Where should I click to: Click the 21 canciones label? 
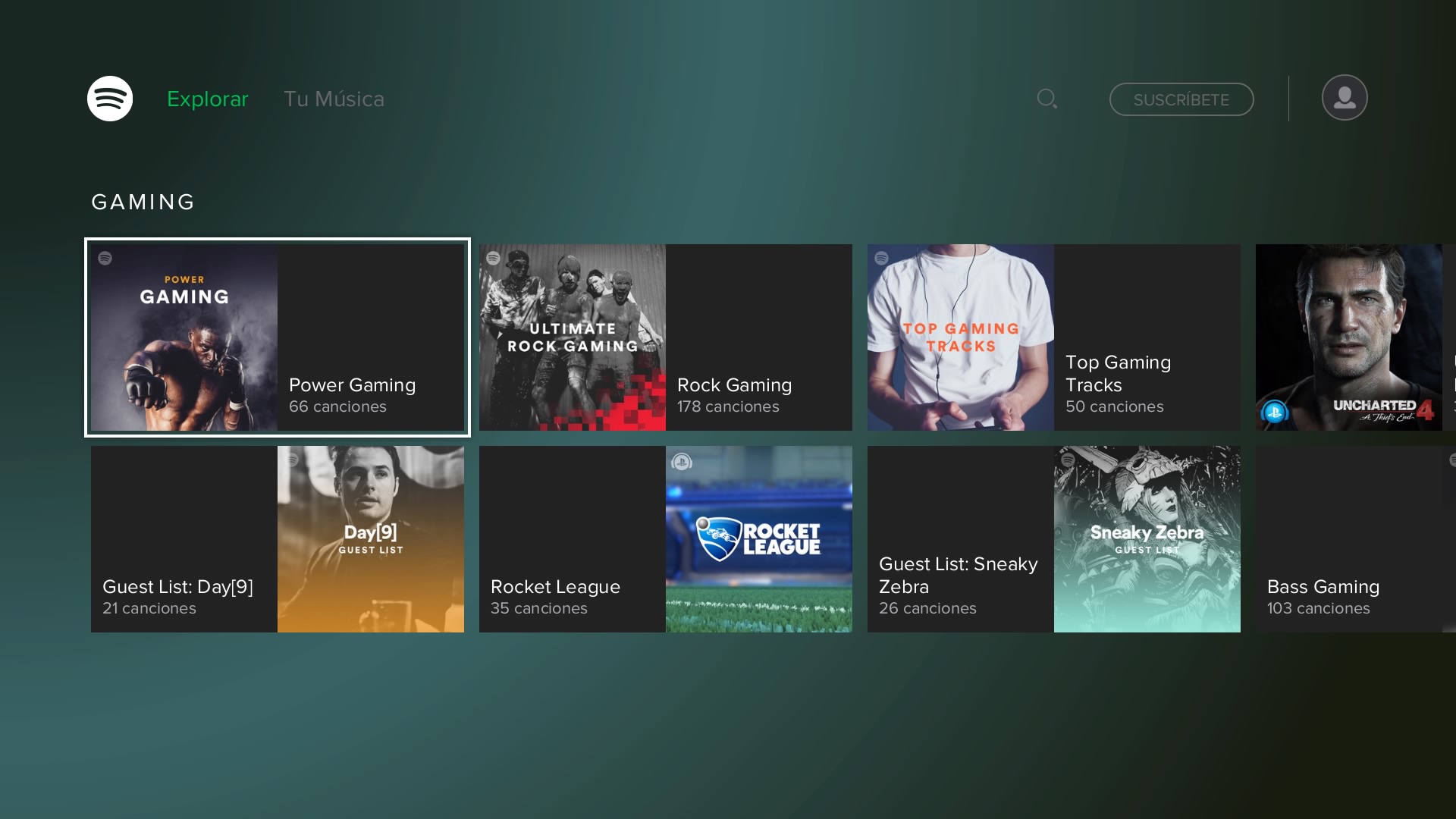[149, 608]
